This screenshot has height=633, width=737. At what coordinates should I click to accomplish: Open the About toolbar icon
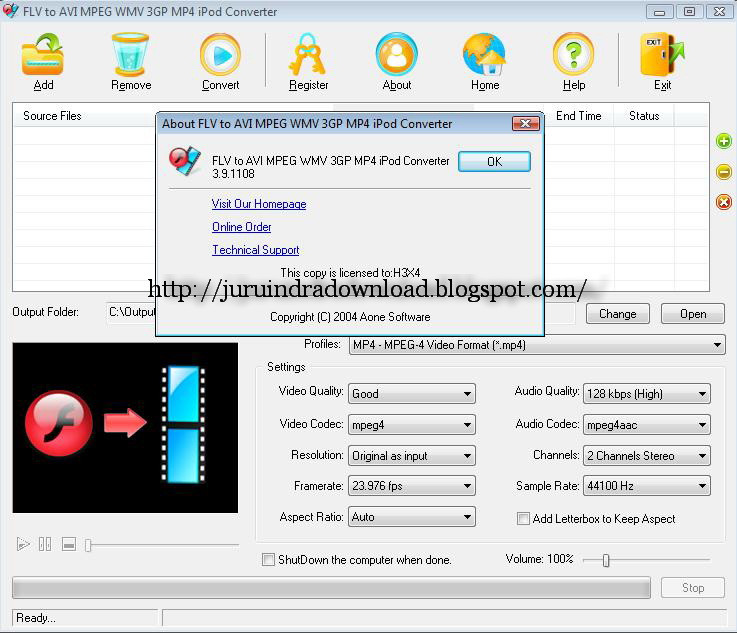click(396, 55)
